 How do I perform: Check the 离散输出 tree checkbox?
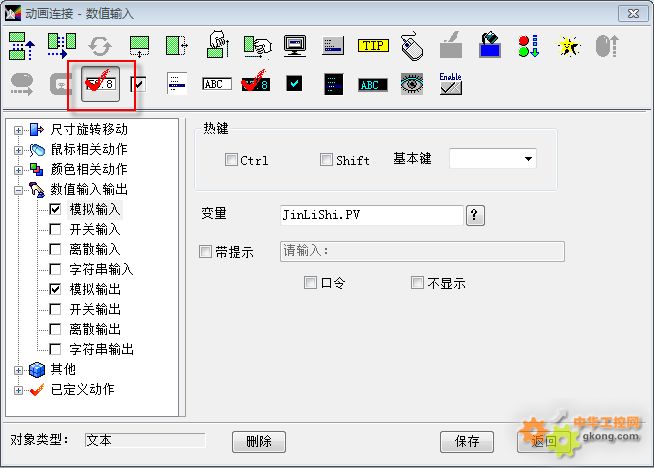[55, 329]
